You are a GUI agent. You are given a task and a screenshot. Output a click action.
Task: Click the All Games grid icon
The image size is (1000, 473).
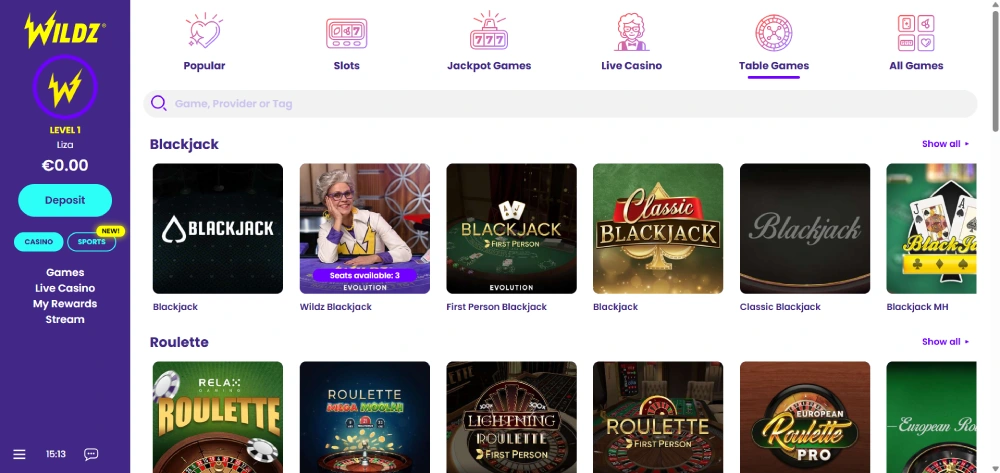coord(916,32)
